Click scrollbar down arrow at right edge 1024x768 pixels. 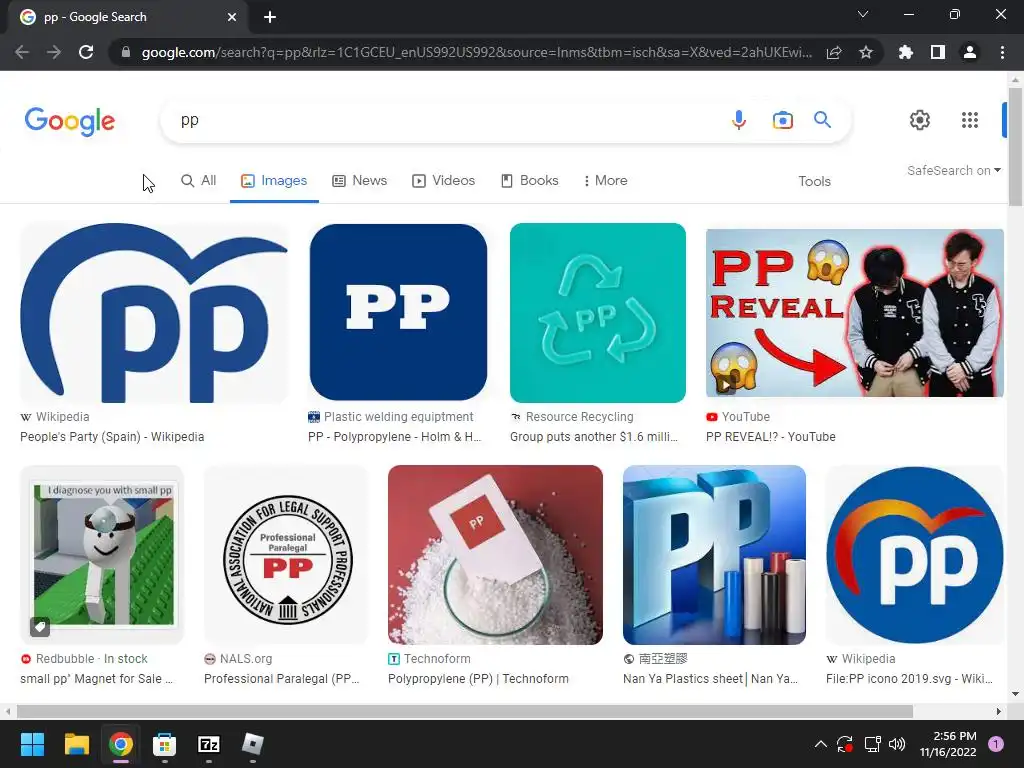click(x=1015, y=694)
